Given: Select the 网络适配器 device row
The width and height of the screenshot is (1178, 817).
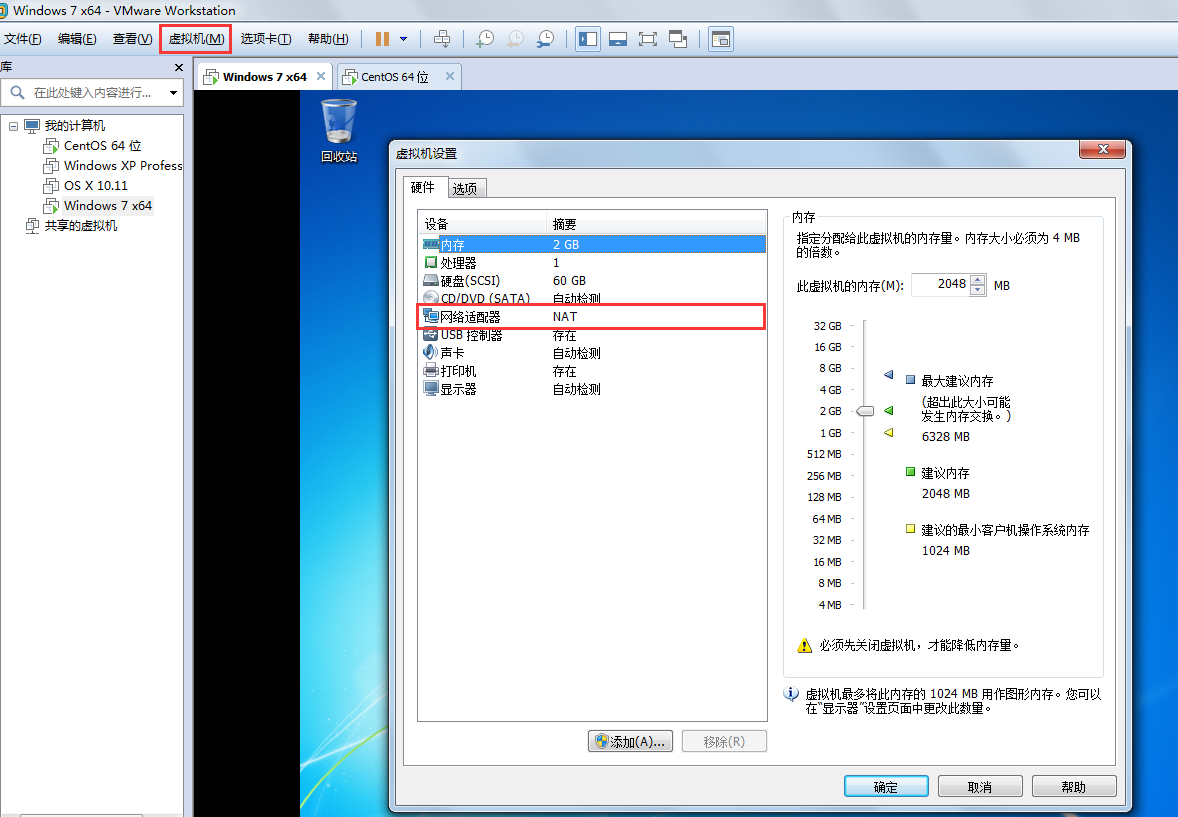Looking at the screenshot, I should pyautogui.click(x=593, y=316).
